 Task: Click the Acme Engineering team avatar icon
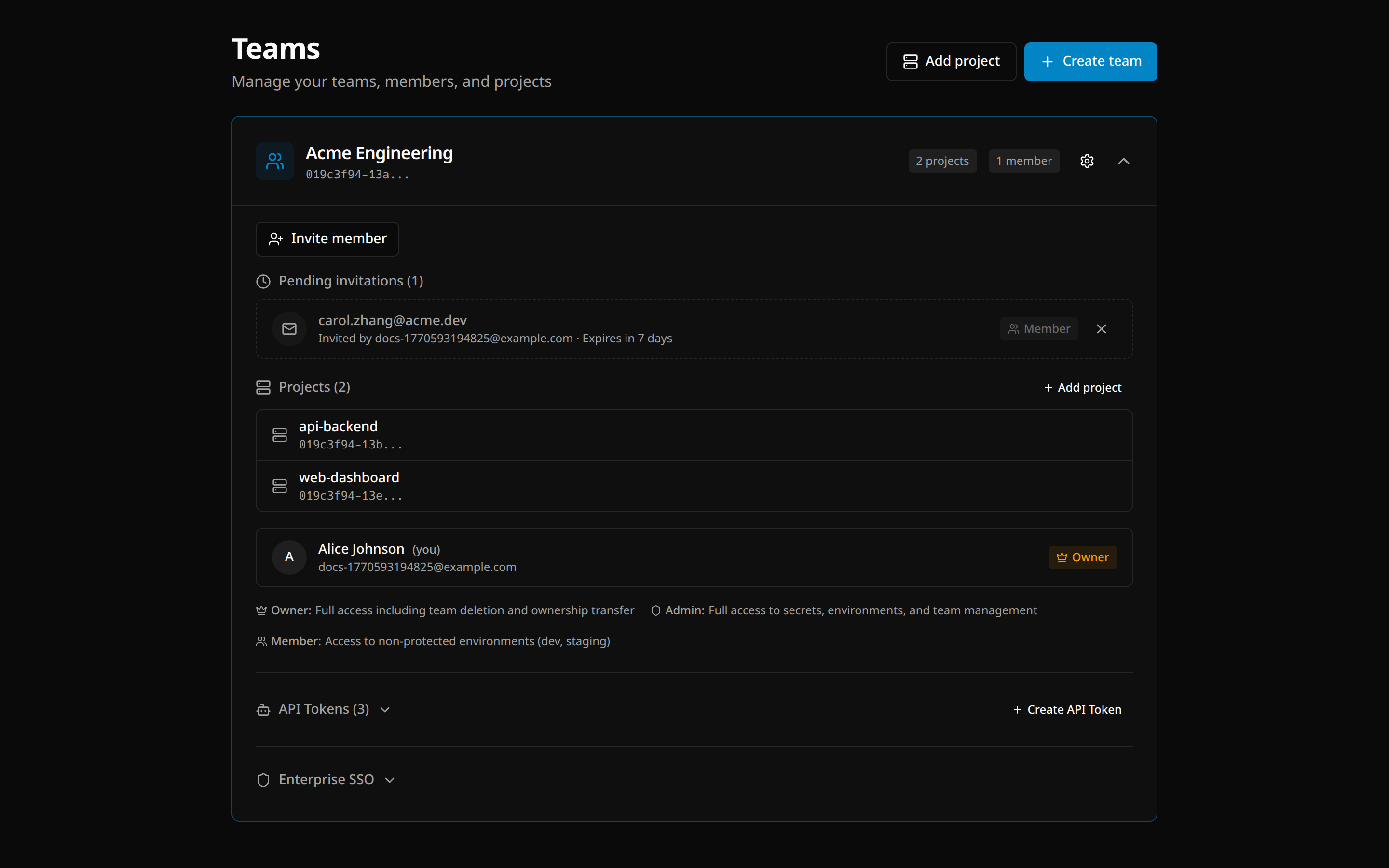274,161
